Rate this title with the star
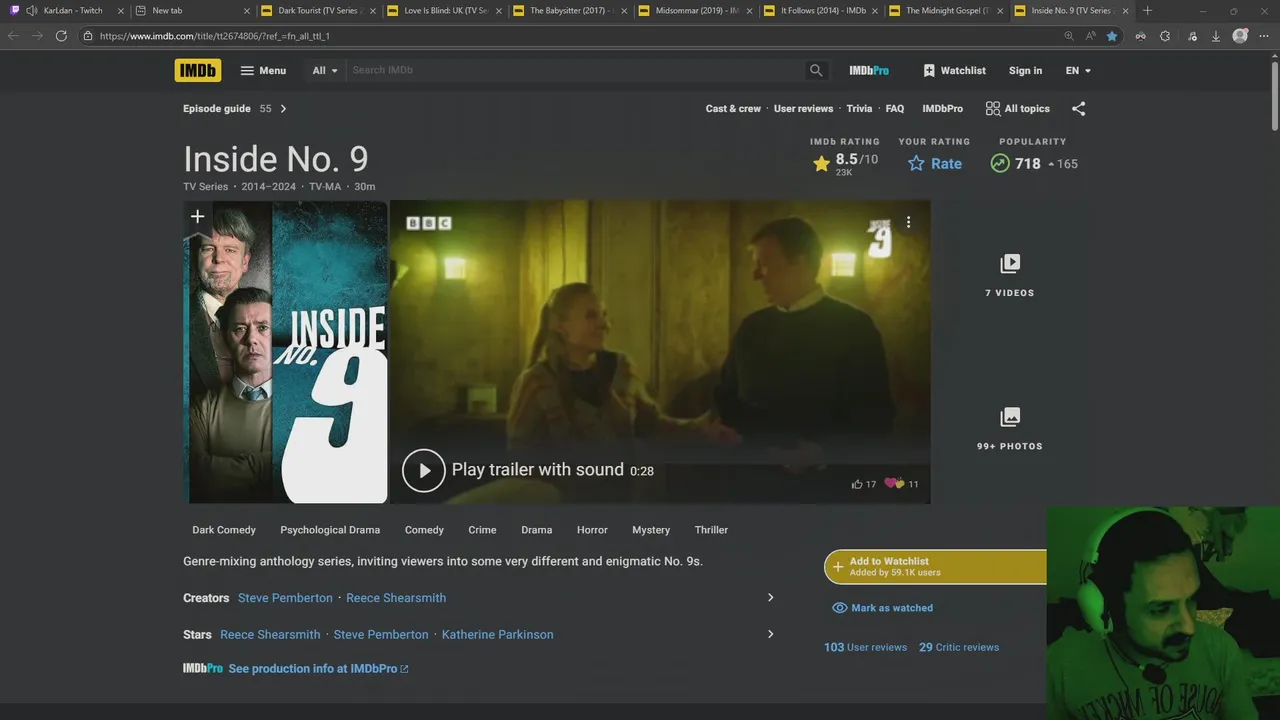Image resolution: width=1280 pixels, height=720 pixels. point(934,163)
